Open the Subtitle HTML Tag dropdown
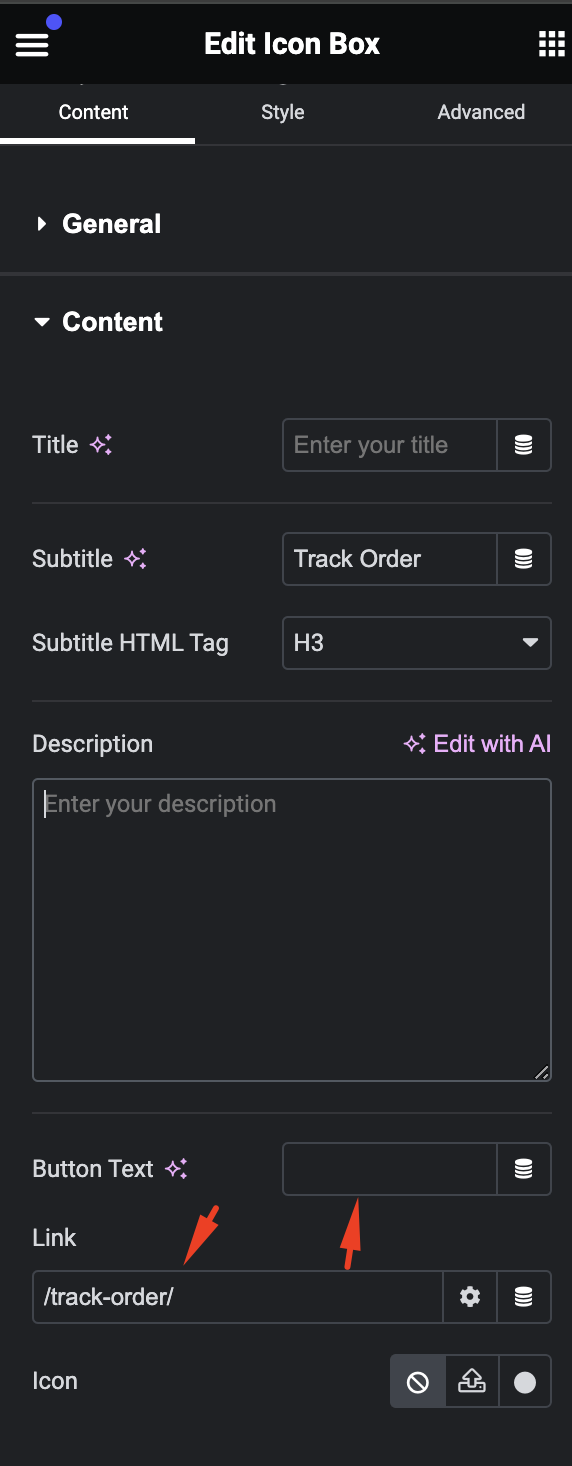The image size is (572, 1466). pos(417,643)
